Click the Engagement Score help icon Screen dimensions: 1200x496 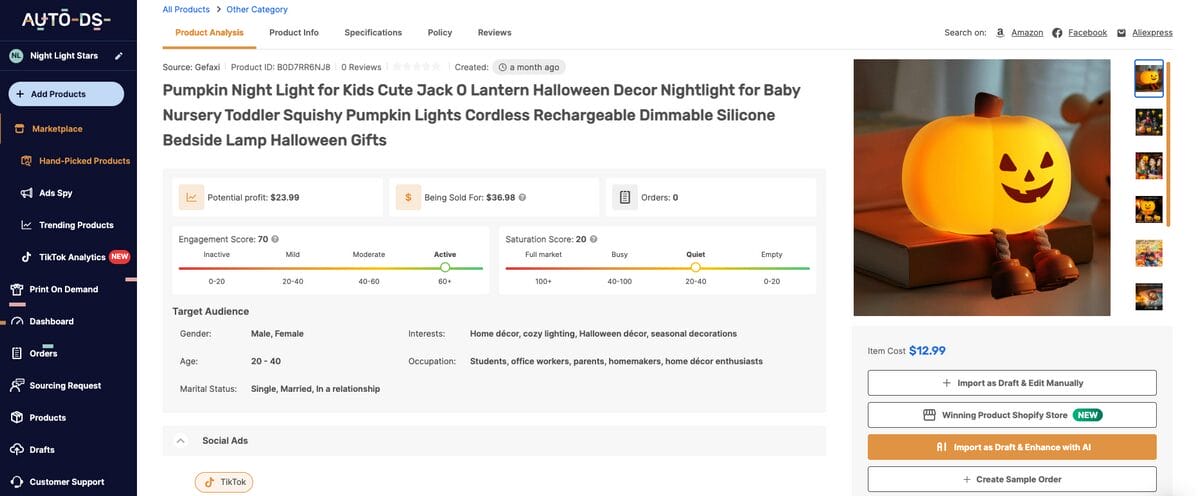(275, 239)
